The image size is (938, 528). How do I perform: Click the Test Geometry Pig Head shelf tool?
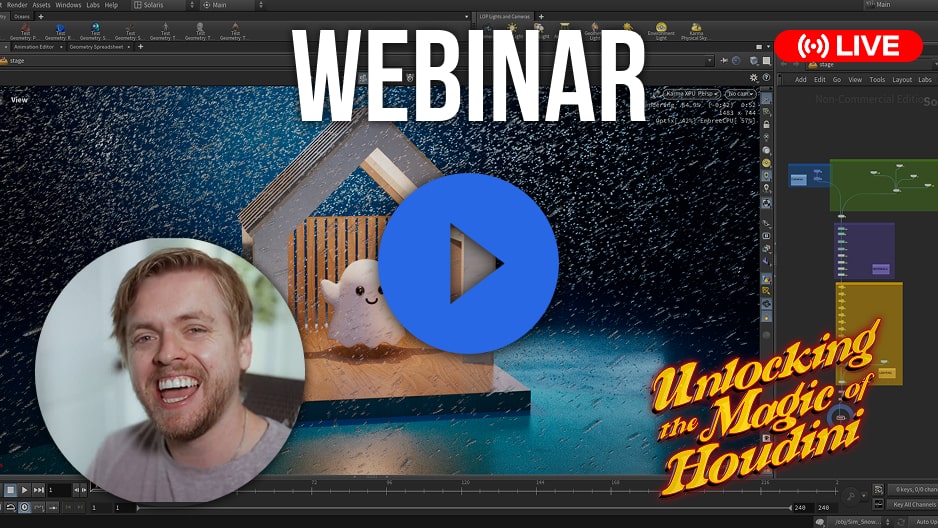tap(25, 32)
